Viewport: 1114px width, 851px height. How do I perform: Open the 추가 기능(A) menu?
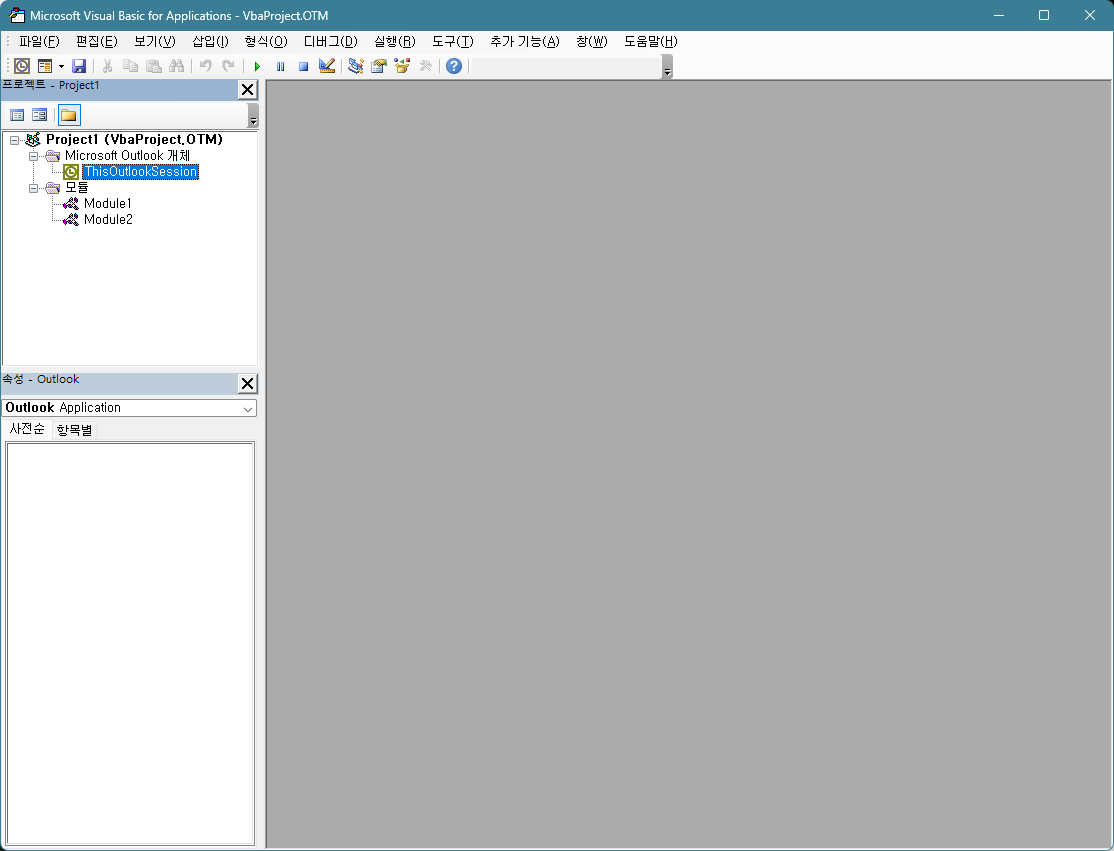pyautogui.click(x=525, y=41)
